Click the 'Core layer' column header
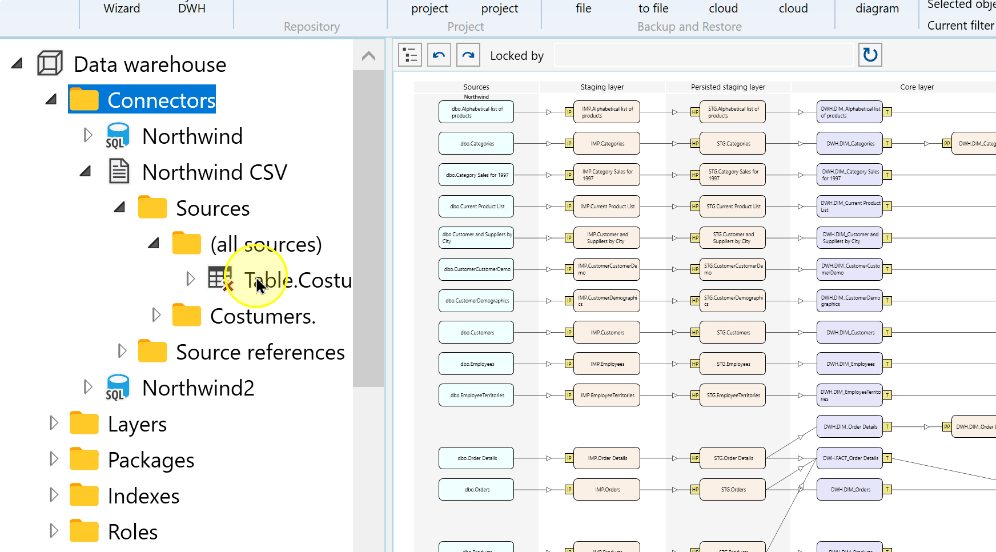The image size is (996, 552). (x=917, y=87)
